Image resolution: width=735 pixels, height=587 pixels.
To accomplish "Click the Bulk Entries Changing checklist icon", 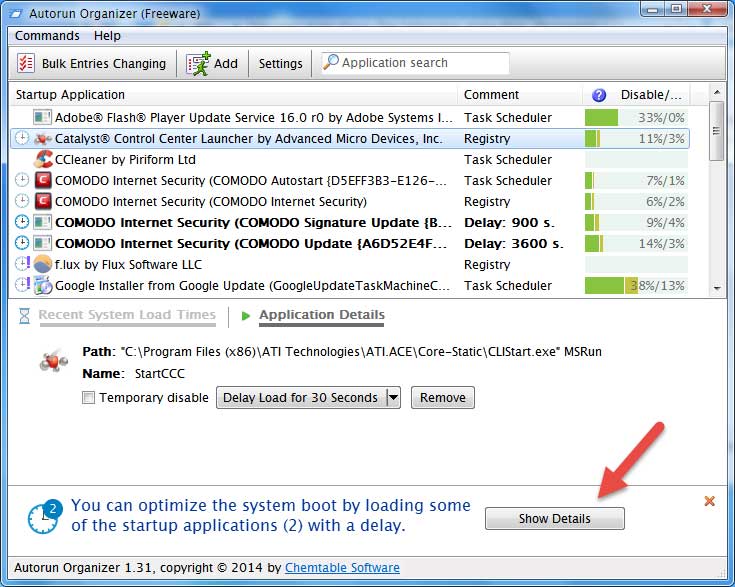I will tap(26, 63).
